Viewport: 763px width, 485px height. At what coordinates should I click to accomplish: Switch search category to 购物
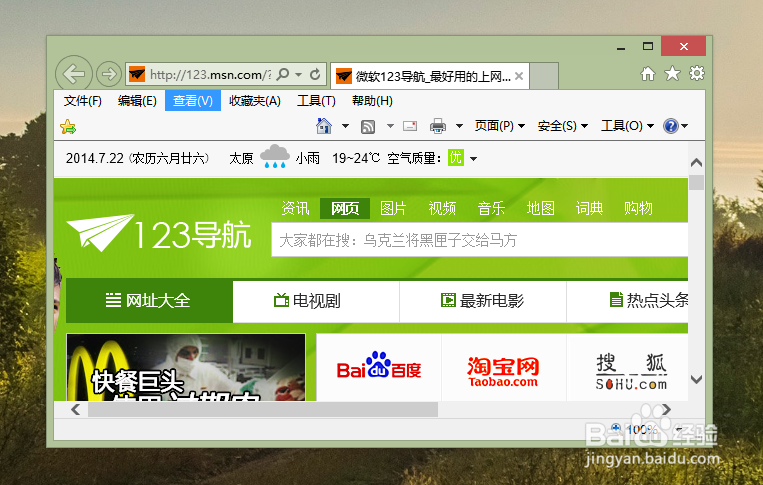click(x=638, y=208)
